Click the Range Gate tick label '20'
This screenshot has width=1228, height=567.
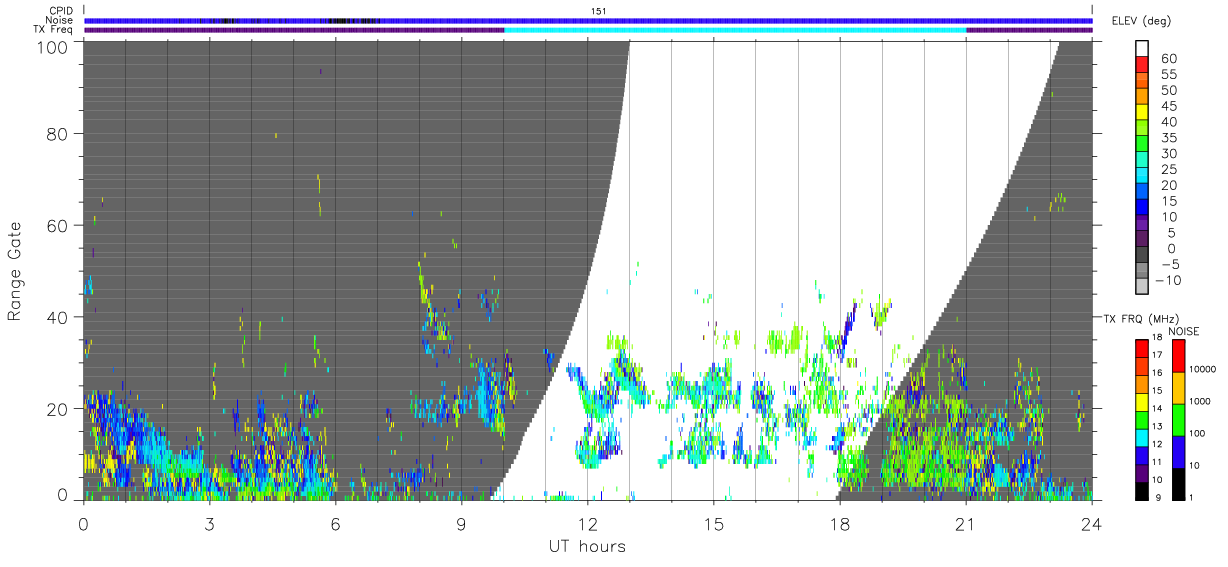[56, 409]
